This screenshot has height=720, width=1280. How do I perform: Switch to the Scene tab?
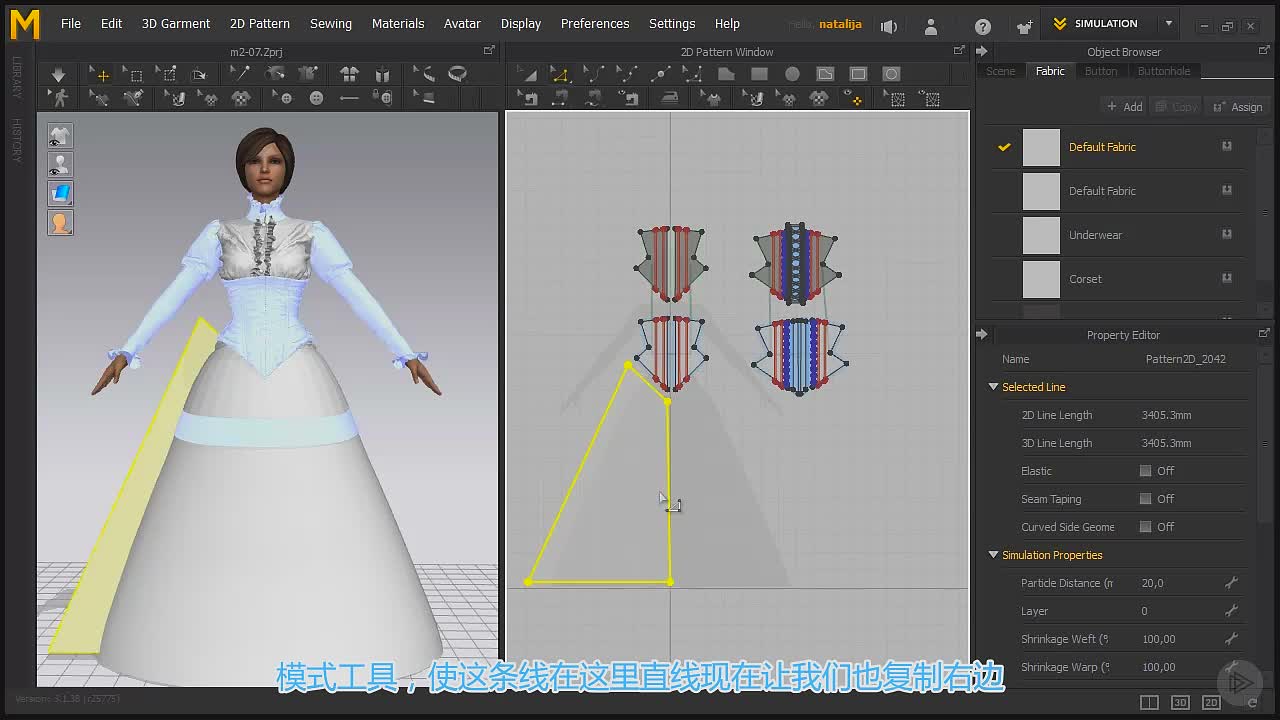1000,71
